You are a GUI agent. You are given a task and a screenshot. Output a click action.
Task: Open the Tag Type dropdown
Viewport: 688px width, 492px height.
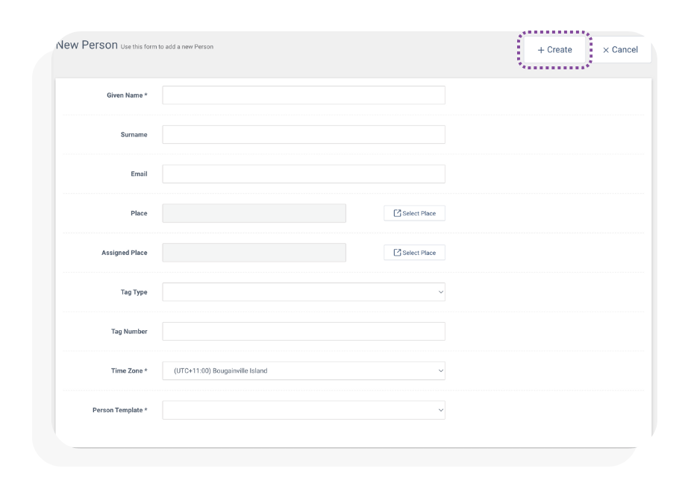click(x=304, y=292)
